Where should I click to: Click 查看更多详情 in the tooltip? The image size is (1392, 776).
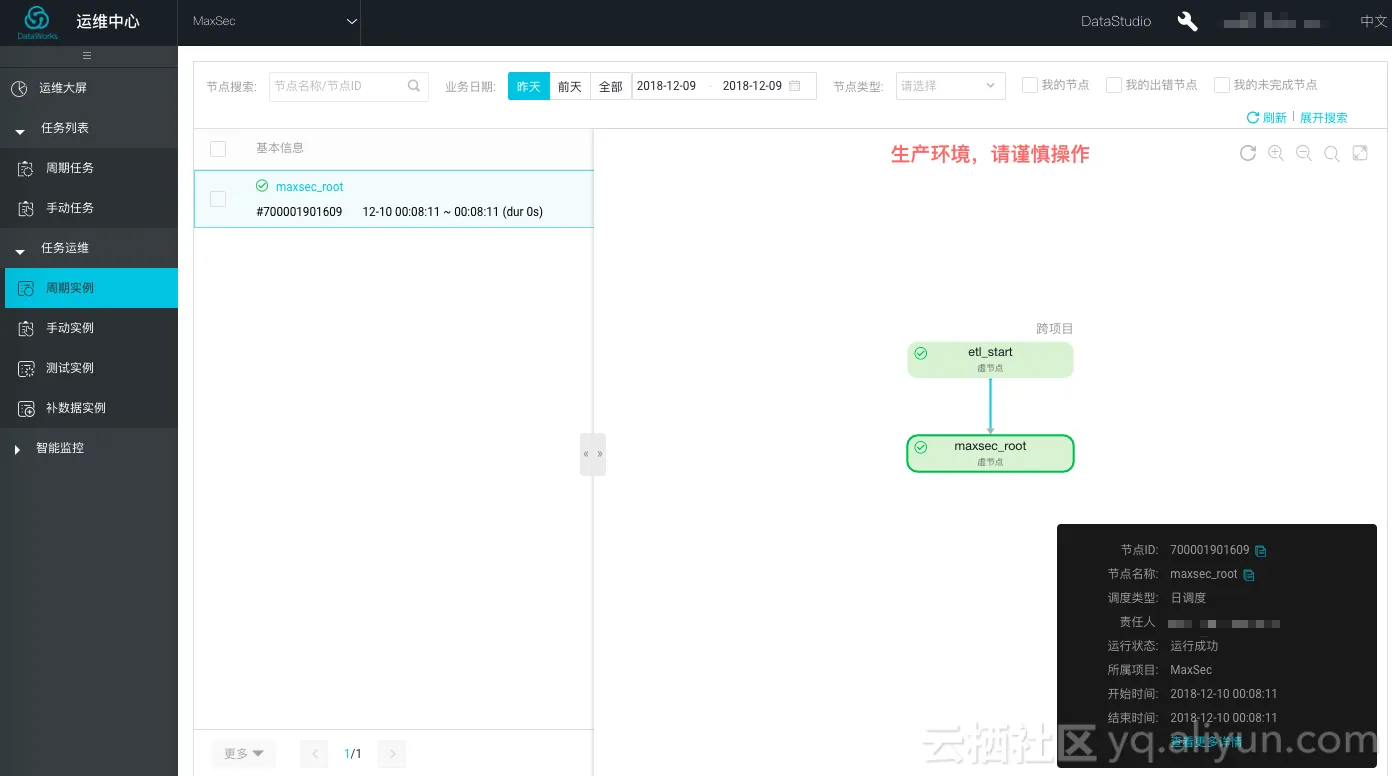click(x=1206, y=742)
